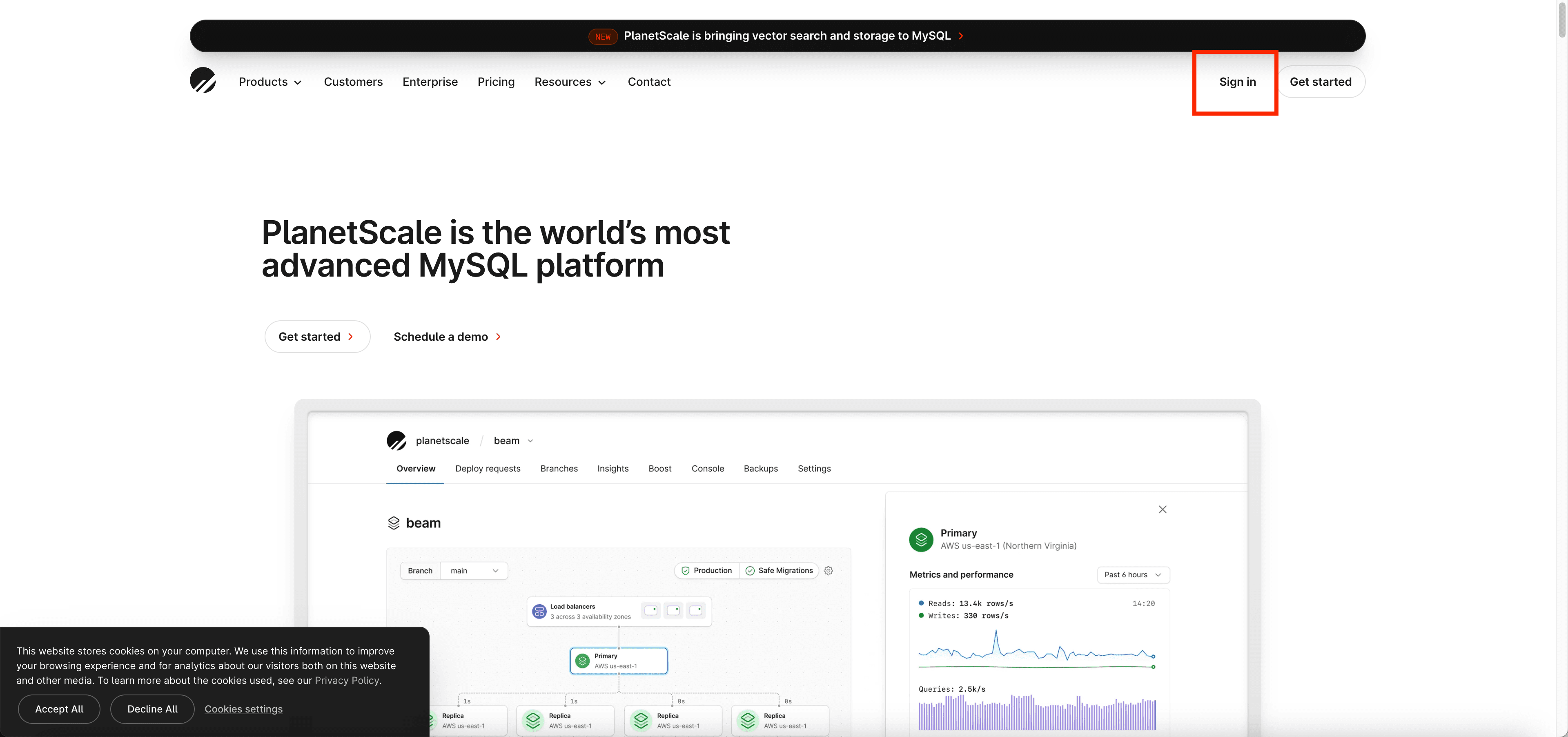Open the Past 6 hours dropdown
Image resolution: width=1568 pixels, height=737 pixels.
pos(1132,574)
